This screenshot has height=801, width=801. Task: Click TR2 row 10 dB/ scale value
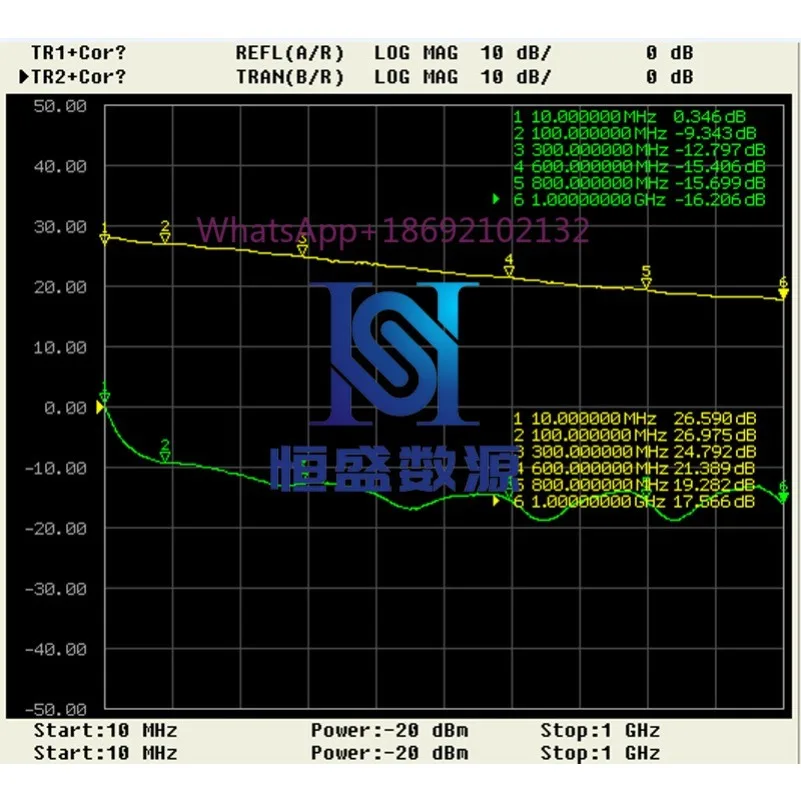pos(516,78)
